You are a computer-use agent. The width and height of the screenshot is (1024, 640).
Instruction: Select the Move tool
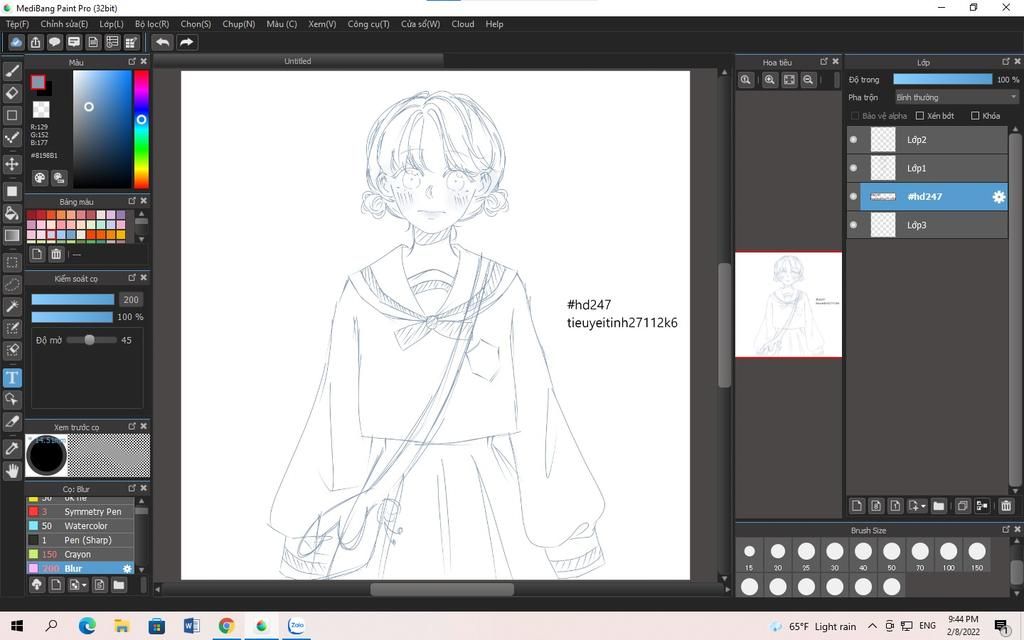pos(12,163)
